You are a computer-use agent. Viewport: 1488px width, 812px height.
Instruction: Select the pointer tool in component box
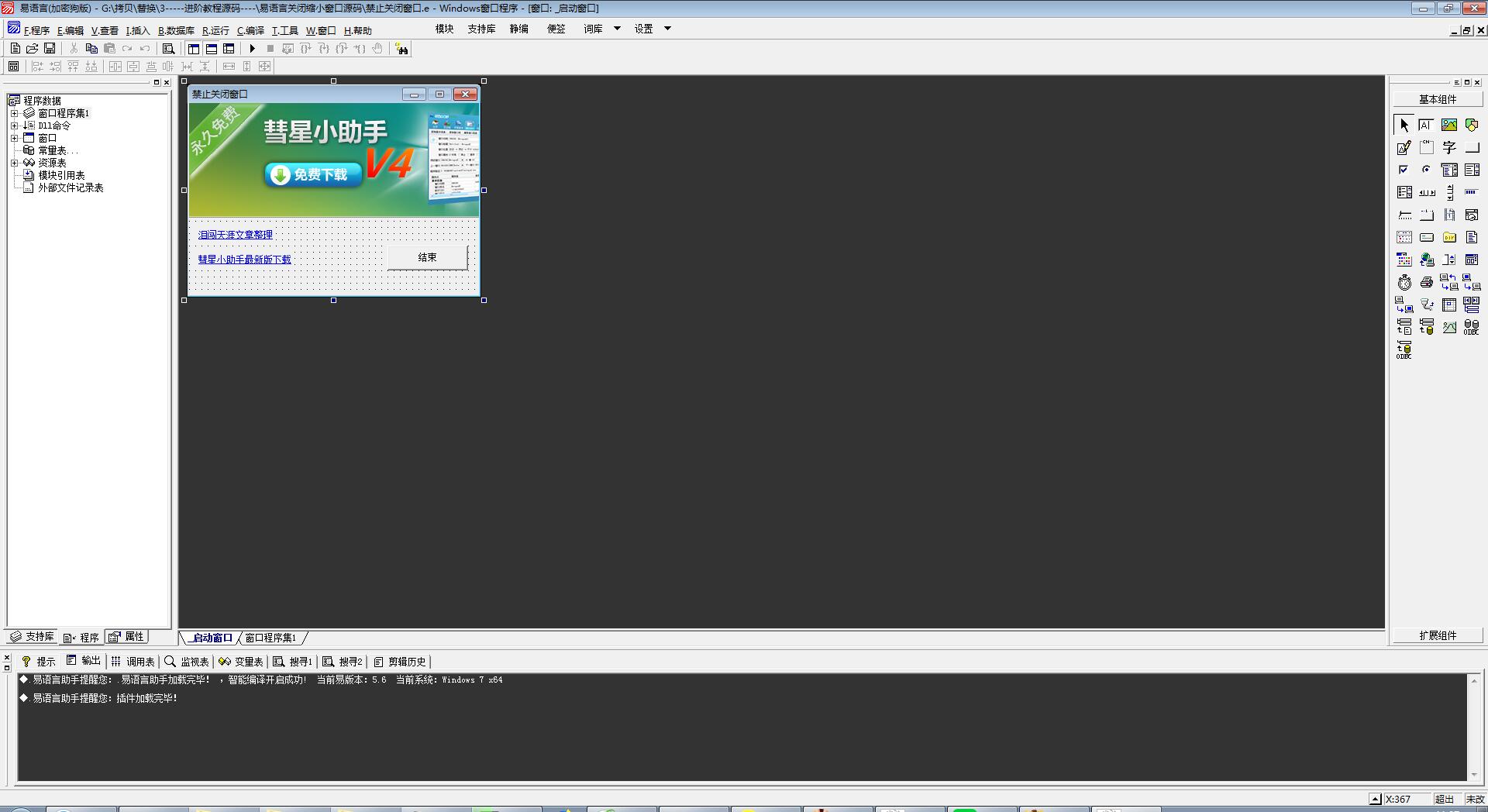pyautogui.click(x=1404, y=125)
